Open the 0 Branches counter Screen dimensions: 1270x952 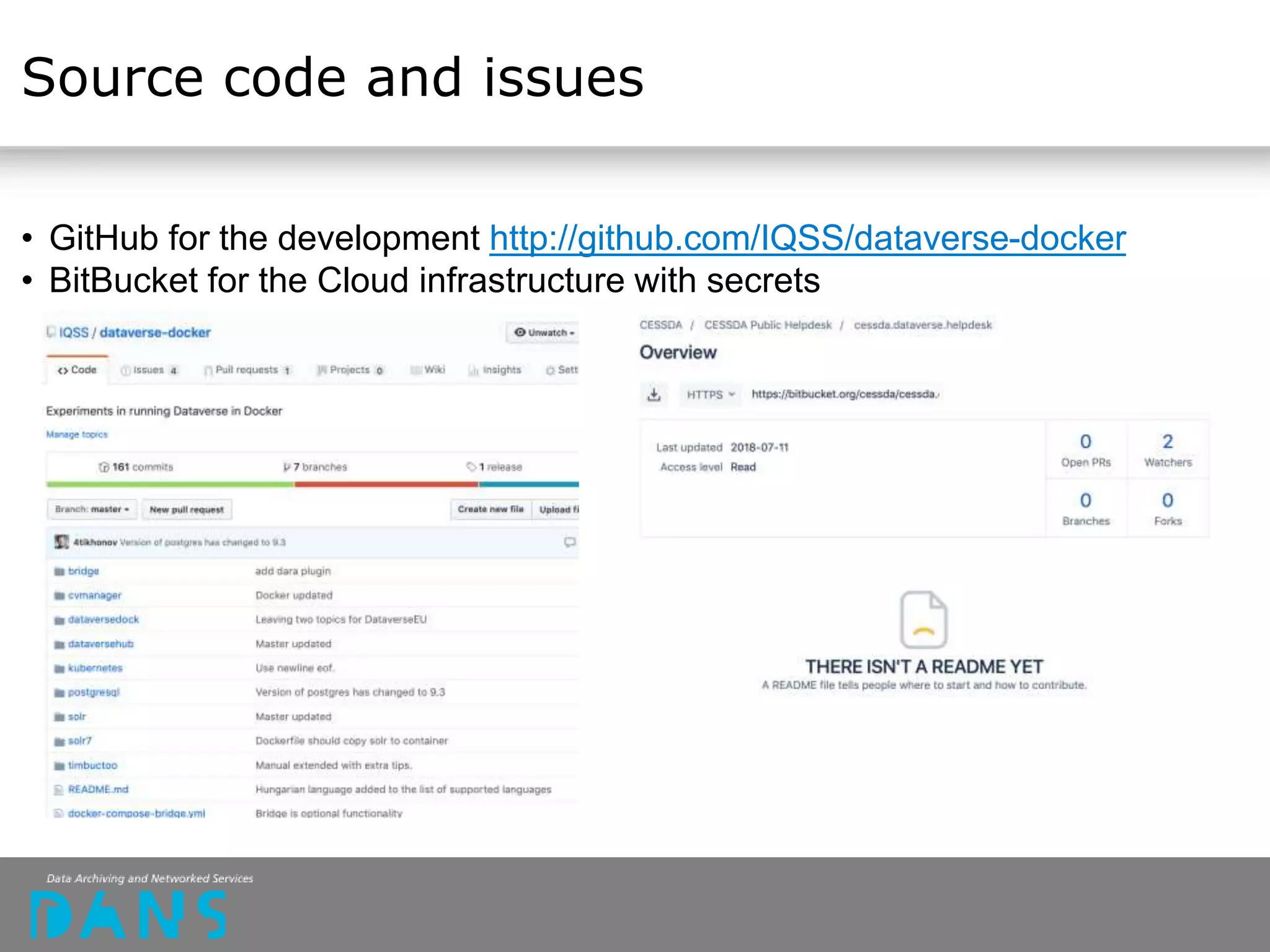click(1086, 509)
